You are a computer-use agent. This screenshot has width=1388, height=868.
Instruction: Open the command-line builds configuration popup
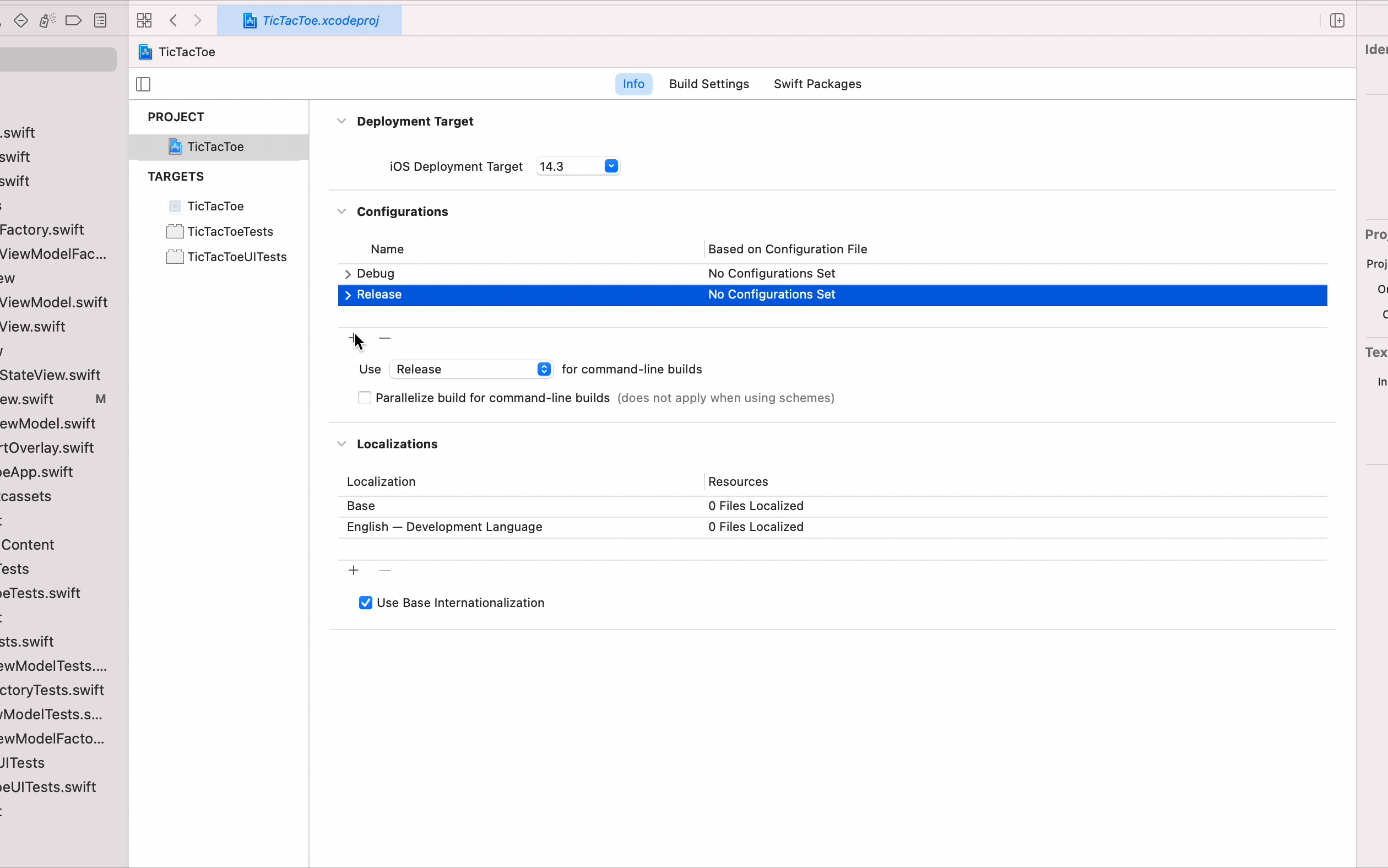tap(471, 369)
